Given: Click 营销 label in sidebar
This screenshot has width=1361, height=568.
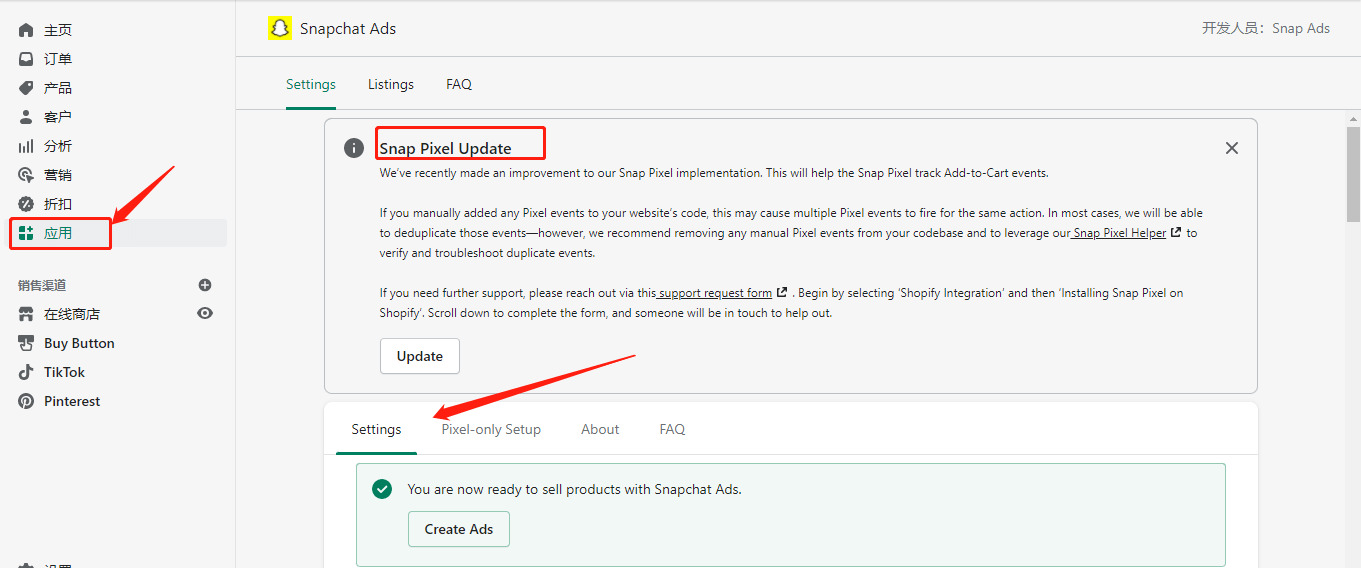Looking at the screenshot, I should click(58, 175).
